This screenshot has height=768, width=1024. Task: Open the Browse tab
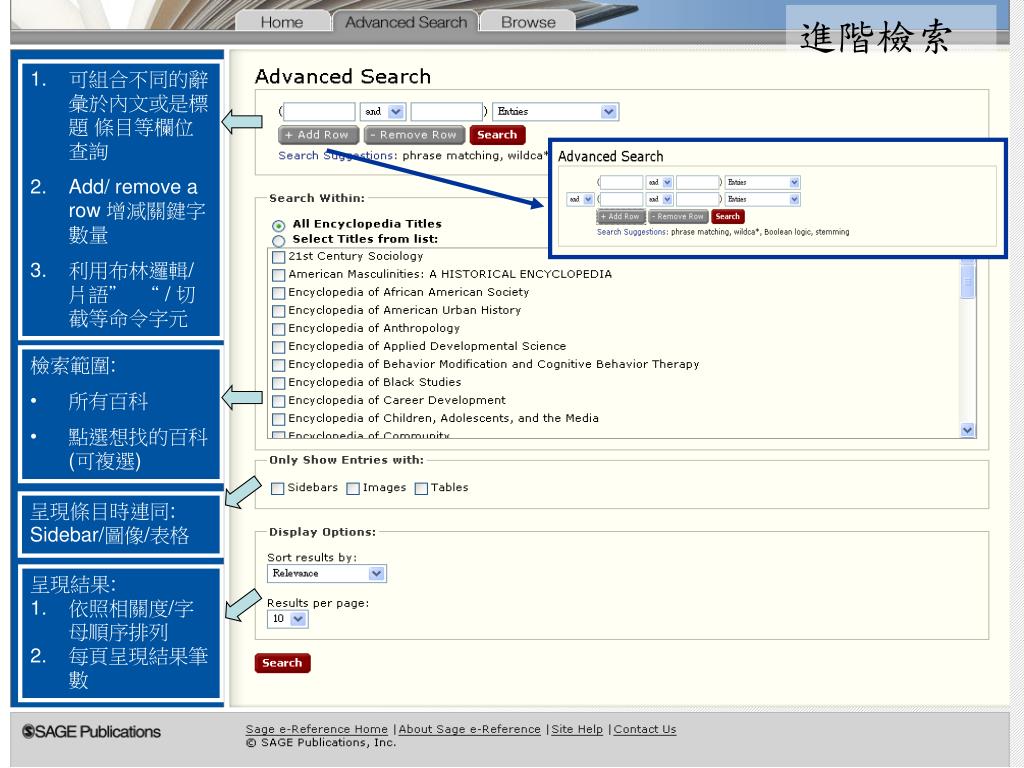point(528,22)
